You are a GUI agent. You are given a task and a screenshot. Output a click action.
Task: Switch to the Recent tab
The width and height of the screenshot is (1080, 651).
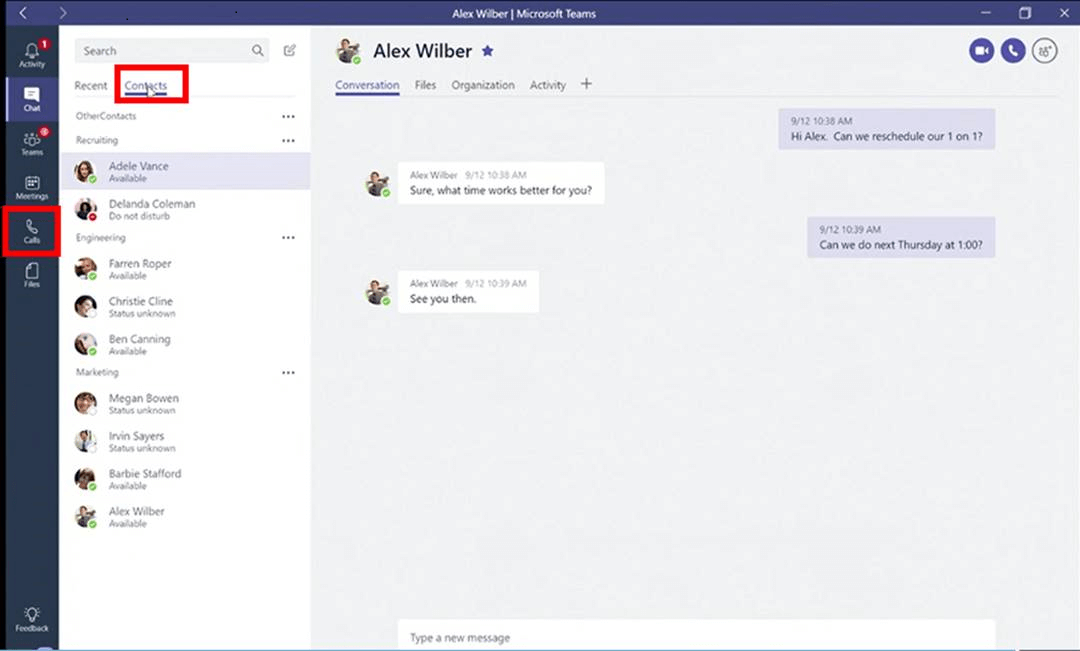click(90, 86)
